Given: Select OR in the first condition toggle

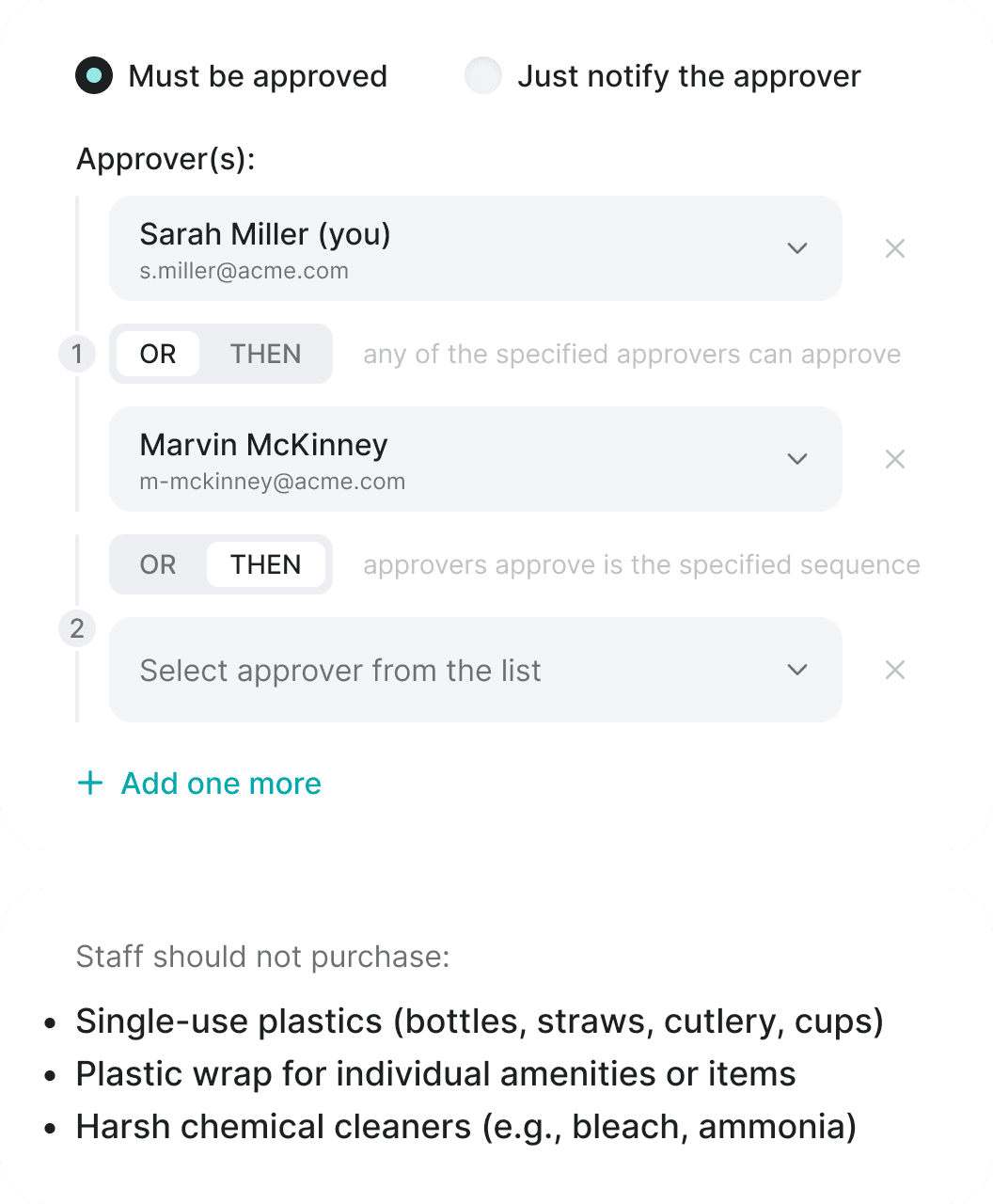Looking at the screenshot, I should pos(158,355).
